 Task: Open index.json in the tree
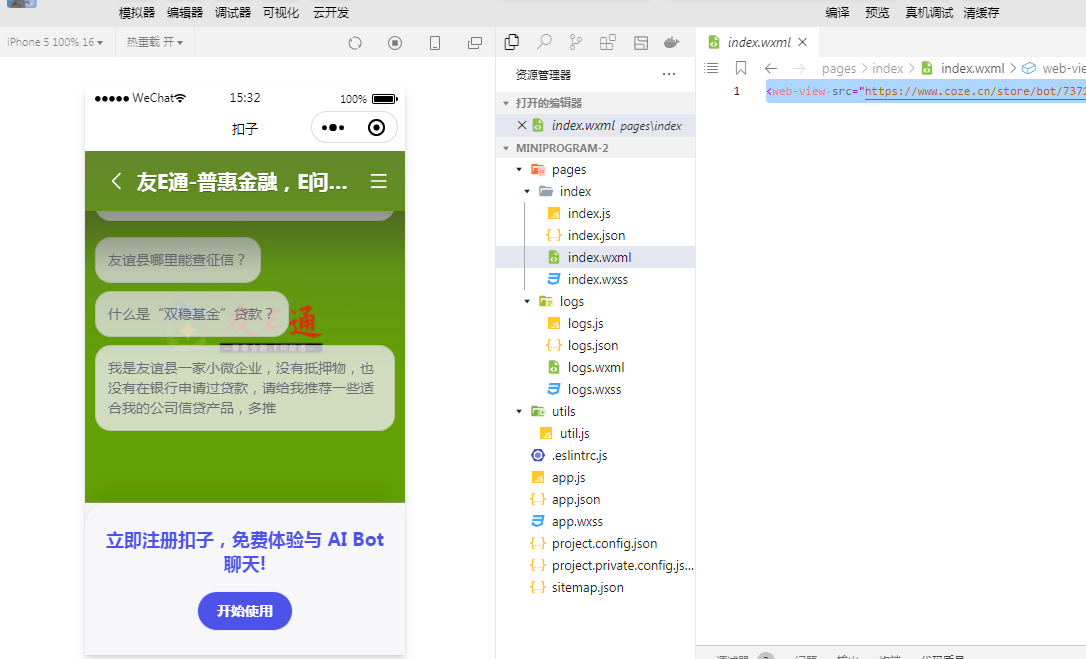tap(596, 236)
